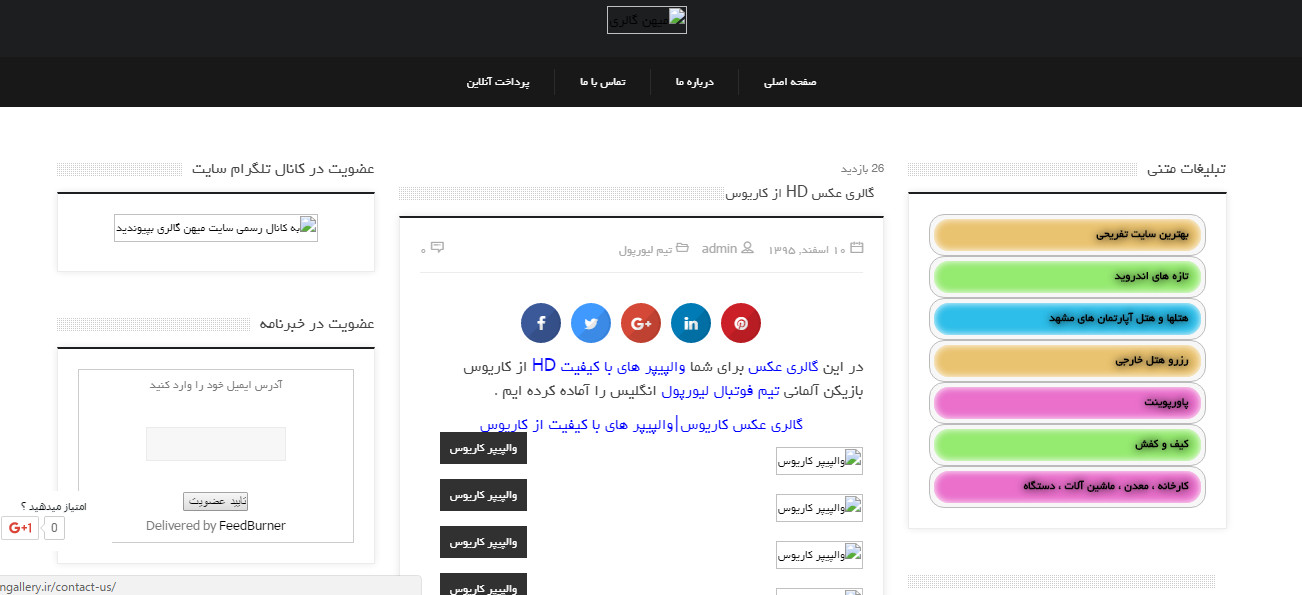This screenshot has width=1302, height=595.
Task: Click the پاورپوینت ad button
Action: [1067, 403]
